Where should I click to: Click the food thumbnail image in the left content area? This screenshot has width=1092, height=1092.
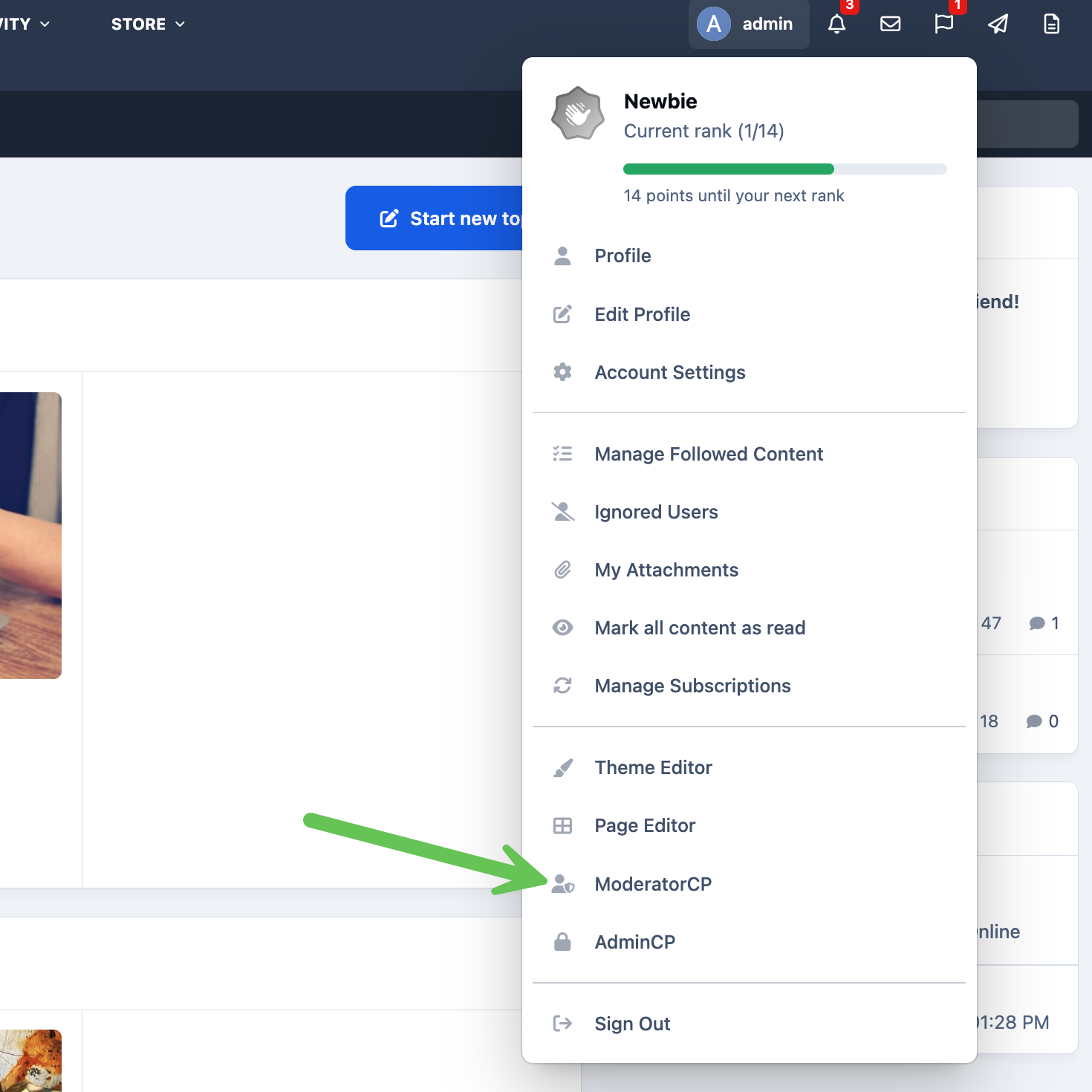tap(30, 1060)
